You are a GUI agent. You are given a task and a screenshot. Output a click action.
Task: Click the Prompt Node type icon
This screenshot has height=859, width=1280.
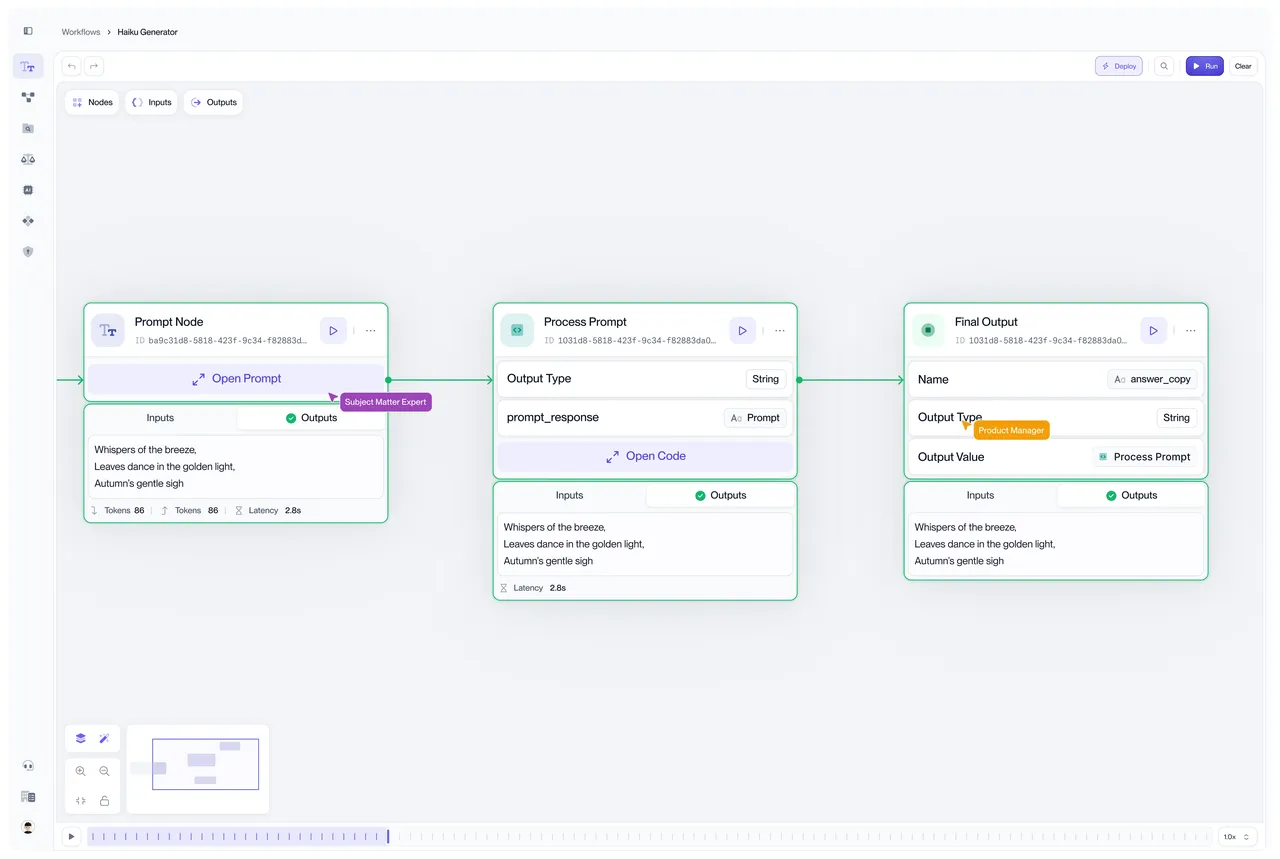point(108,330)
